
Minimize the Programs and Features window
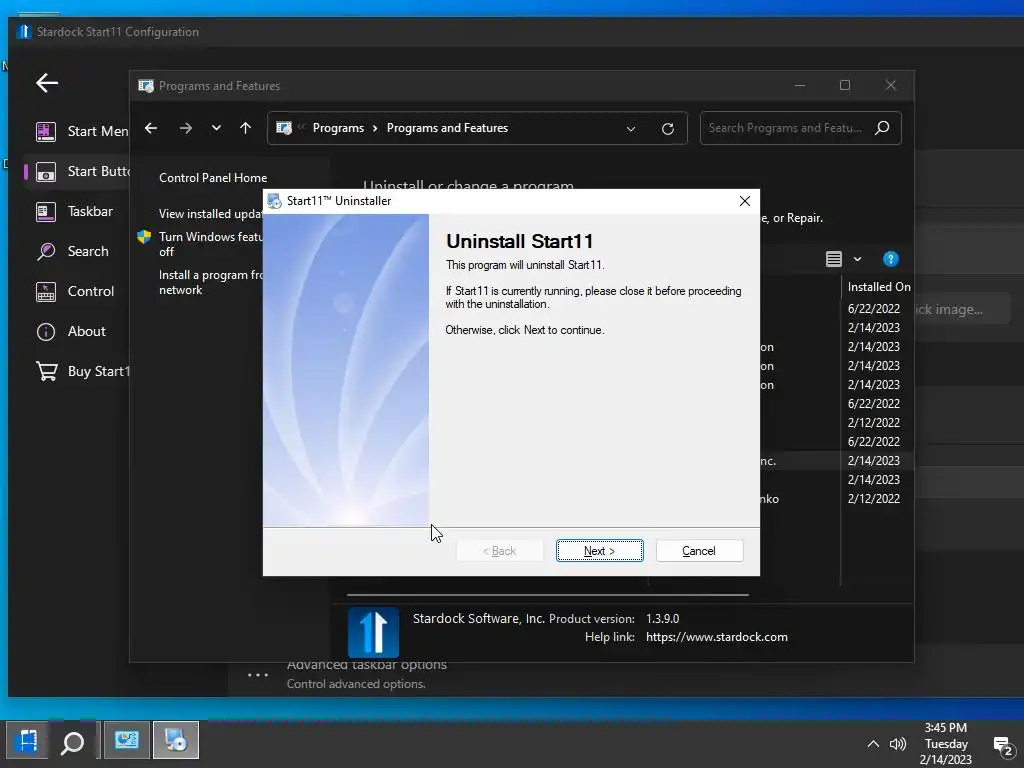pyautogui.click(x=799, y=86)
